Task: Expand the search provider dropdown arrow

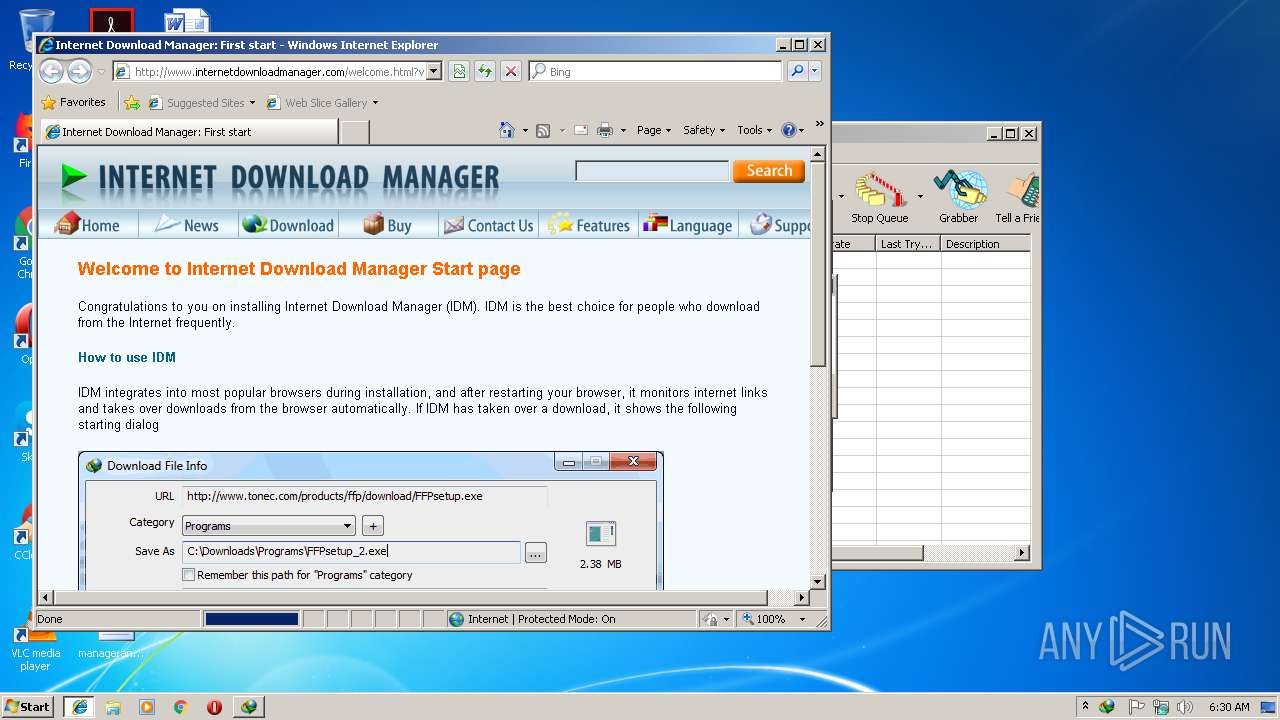Action: pyautogui.click(x=815, y=71)
